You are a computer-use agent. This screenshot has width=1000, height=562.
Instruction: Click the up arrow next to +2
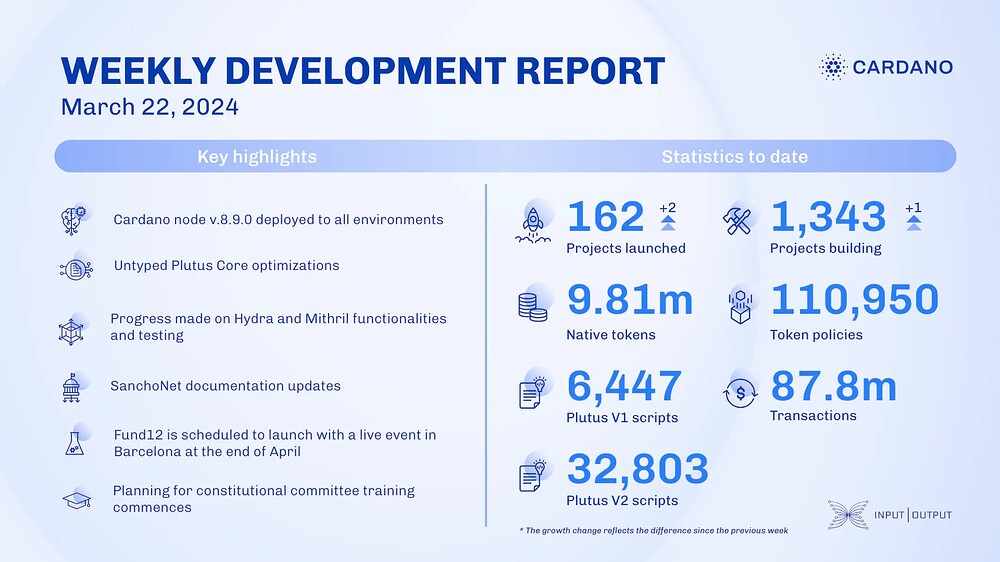[668, 223]
